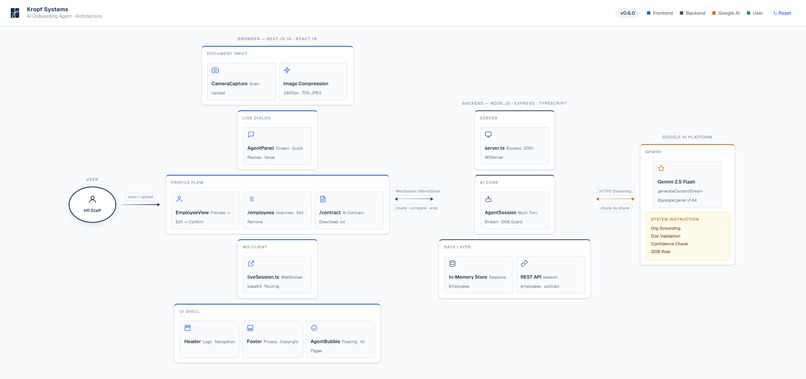Click the external link icon in liveSession.ts card
Image resolution: width=806 pixels, height=379 pixels.
coord(251,263)
